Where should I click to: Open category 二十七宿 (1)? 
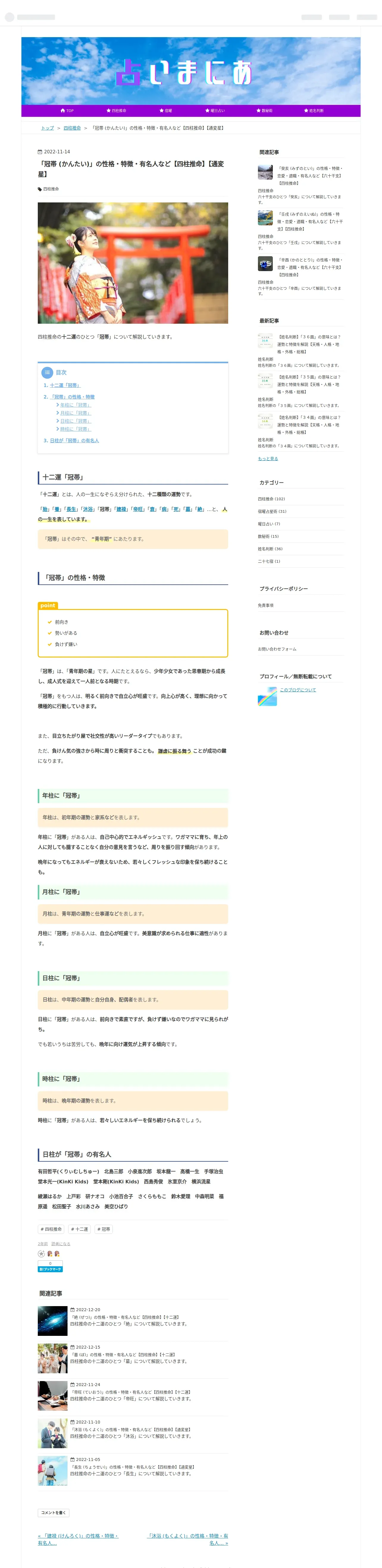click(x=269, y=562)
